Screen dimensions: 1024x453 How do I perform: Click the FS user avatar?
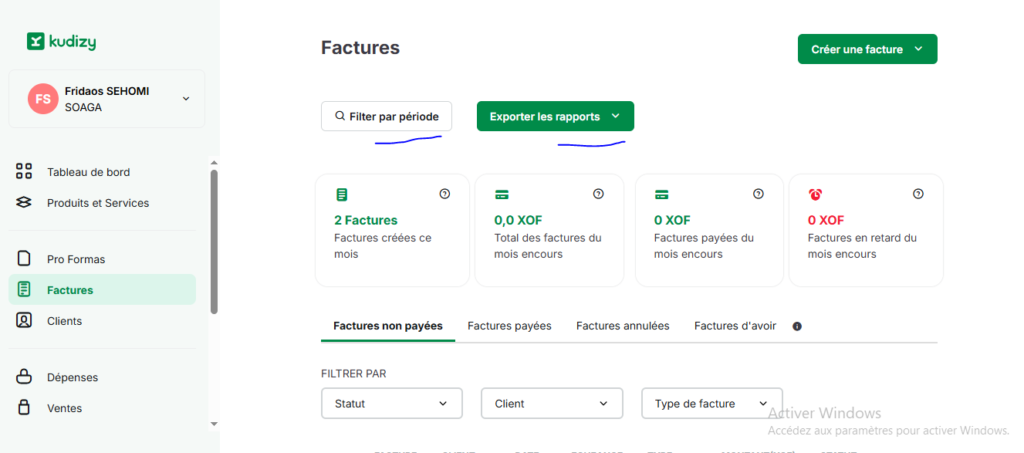coord(43,98)
